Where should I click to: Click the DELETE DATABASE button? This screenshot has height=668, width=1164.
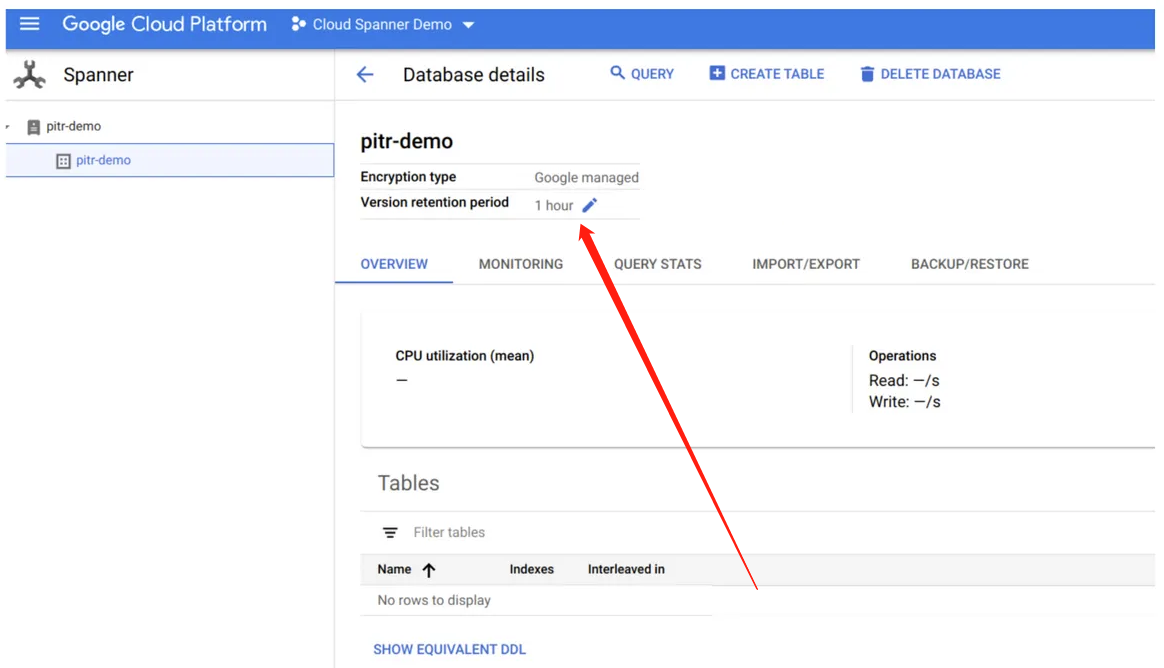(x=930, y=73)
